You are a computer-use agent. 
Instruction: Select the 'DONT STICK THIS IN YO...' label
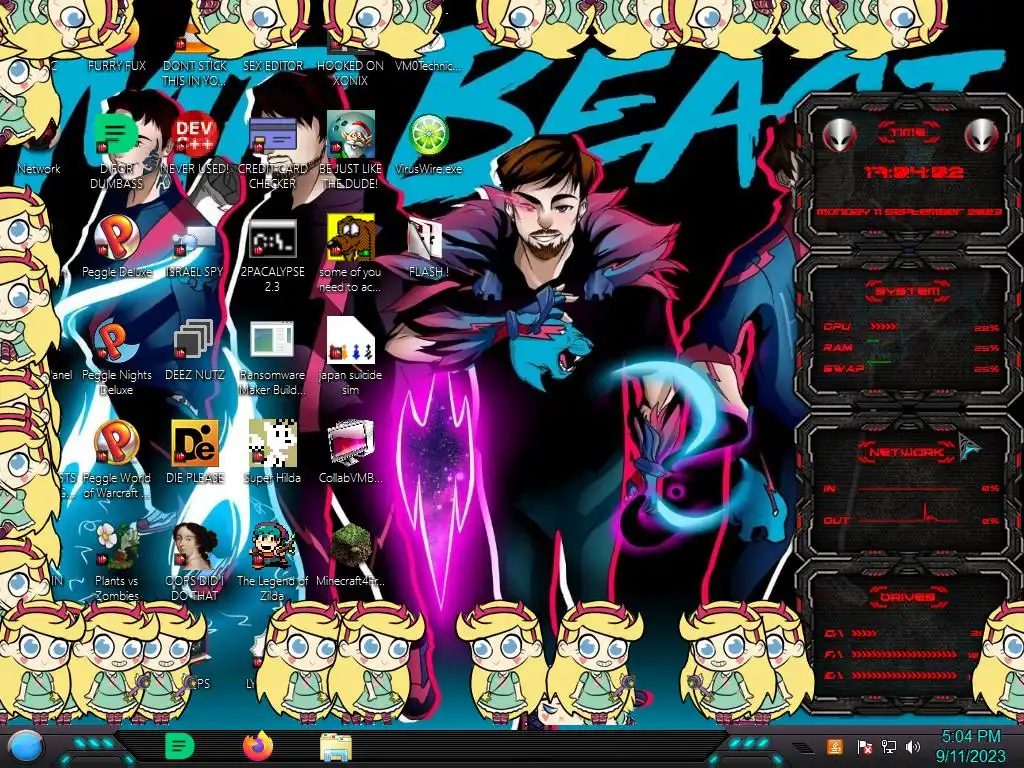195,73
